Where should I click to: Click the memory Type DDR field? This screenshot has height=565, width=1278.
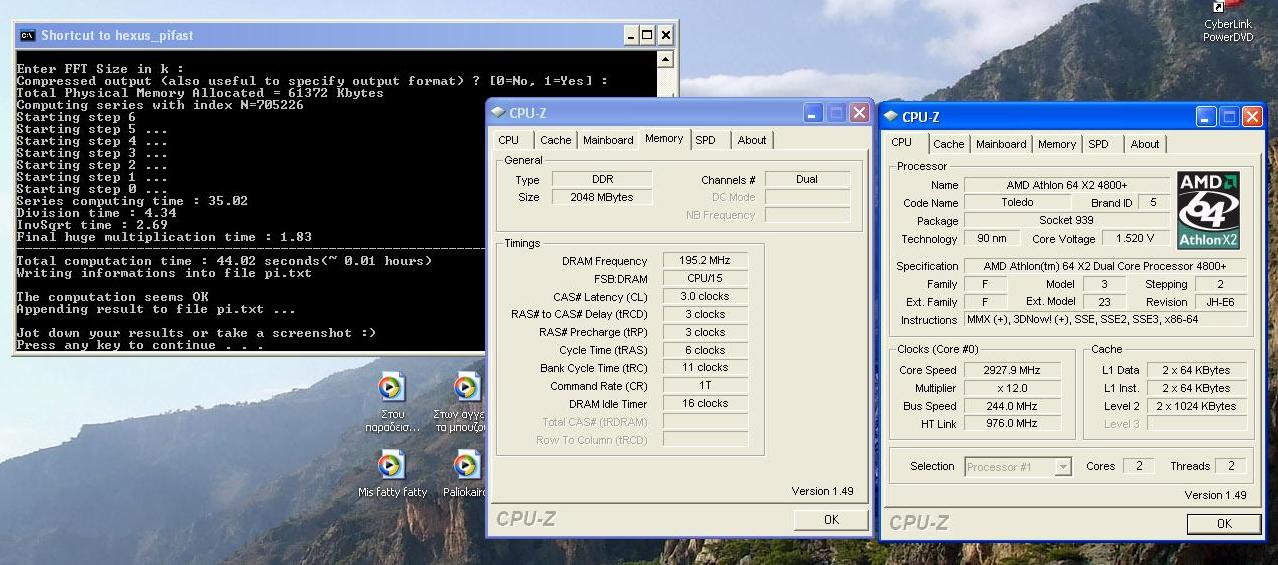pyautogui.click(x=602, y=180)
